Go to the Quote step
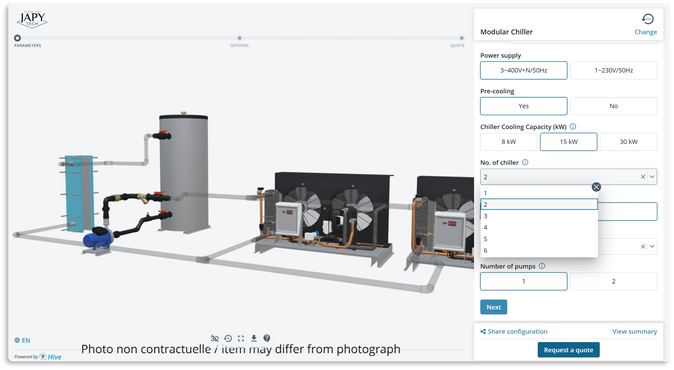The height and width of the screenshot is (370, 674). pos(461,38)
